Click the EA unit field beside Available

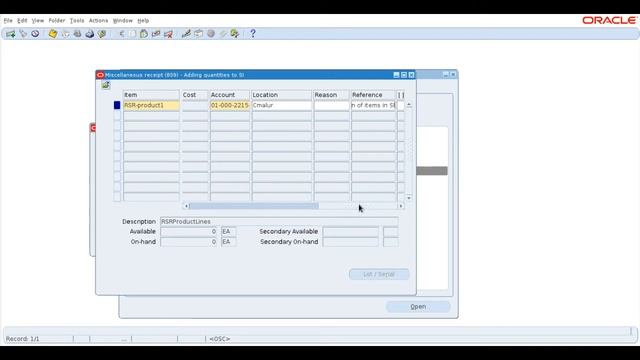coord(228,231)
